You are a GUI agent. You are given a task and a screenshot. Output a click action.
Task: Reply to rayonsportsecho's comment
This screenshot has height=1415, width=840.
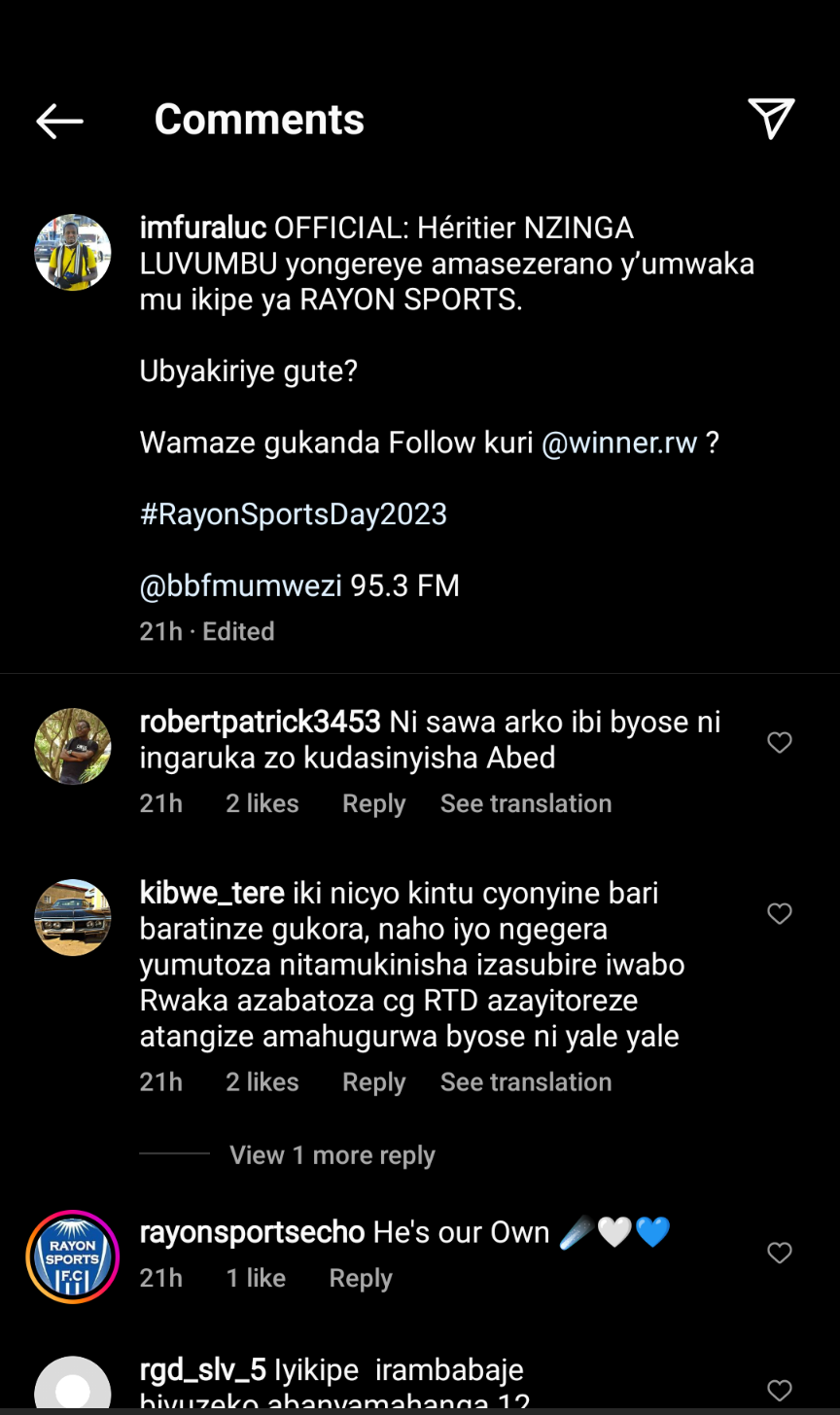(361, 1278)
